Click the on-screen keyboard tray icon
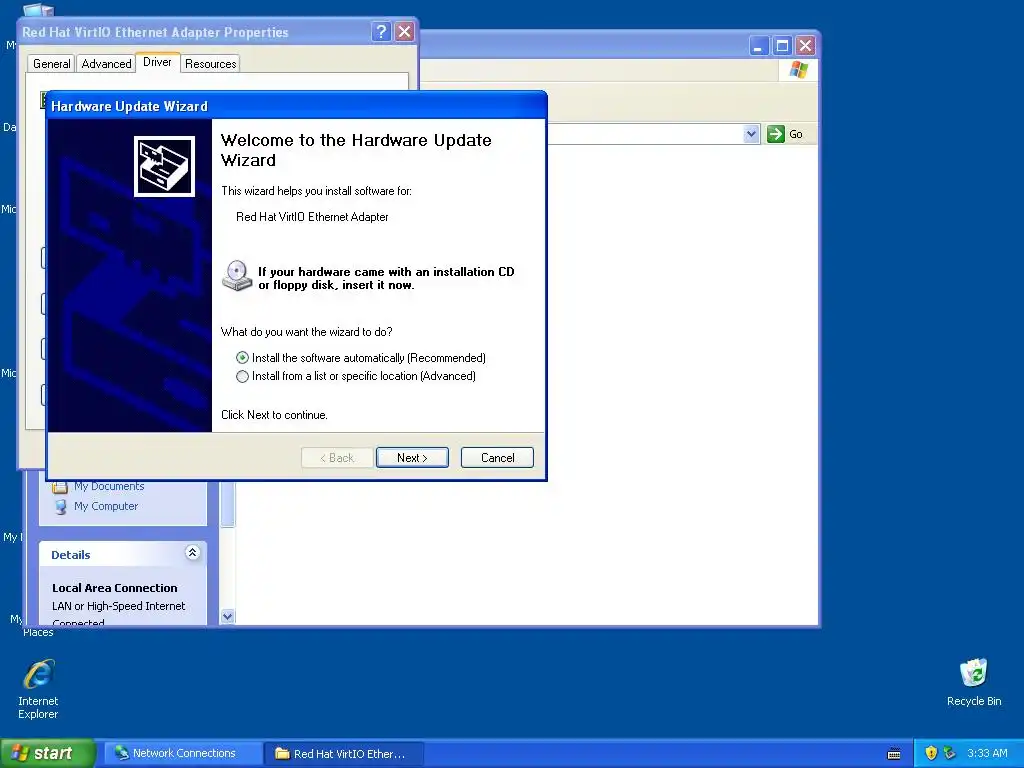Image resolution: width=1024 pixels, height=768 pixels. tap(894, 754)
